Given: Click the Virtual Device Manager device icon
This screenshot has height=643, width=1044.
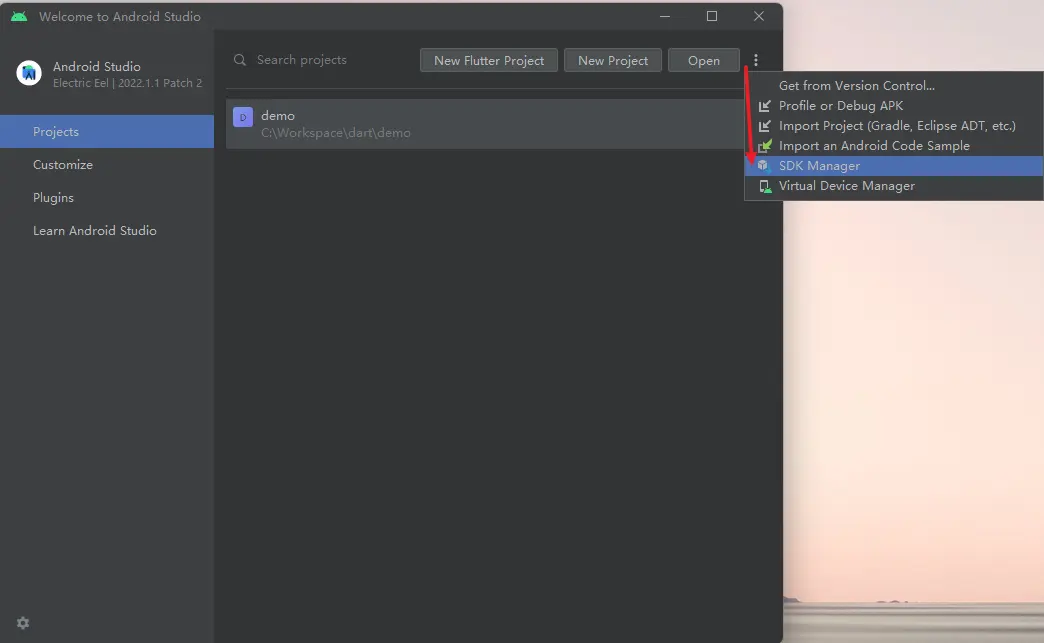Looking at the screenshot, I should (765, 186).
